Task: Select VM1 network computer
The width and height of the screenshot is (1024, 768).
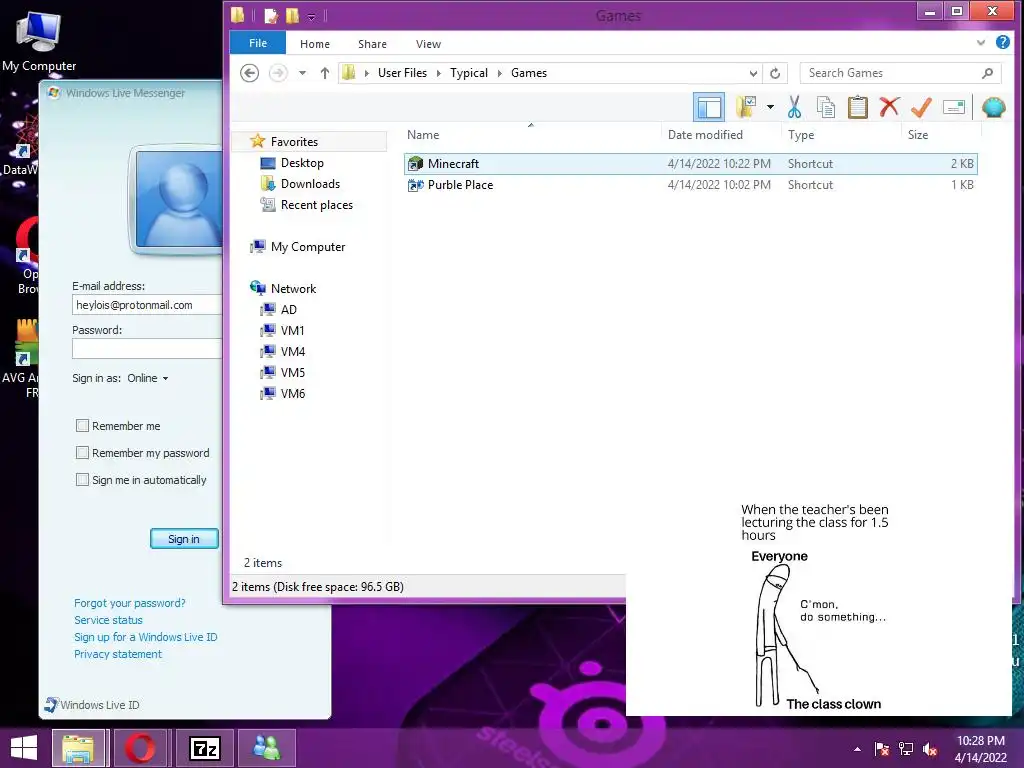Action: (x=292, y=330)
